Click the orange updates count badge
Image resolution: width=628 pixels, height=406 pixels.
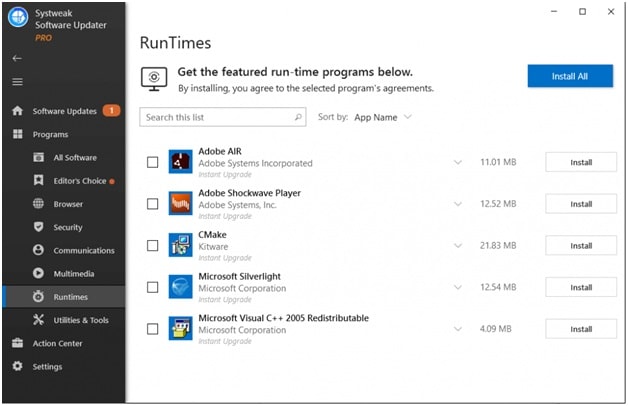click(x=111, y=110)
